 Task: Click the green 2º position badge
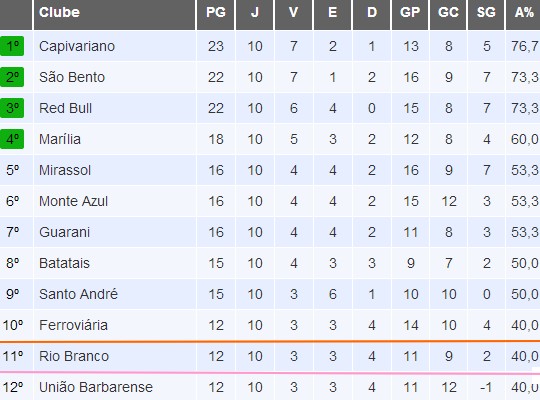point(12,77)
